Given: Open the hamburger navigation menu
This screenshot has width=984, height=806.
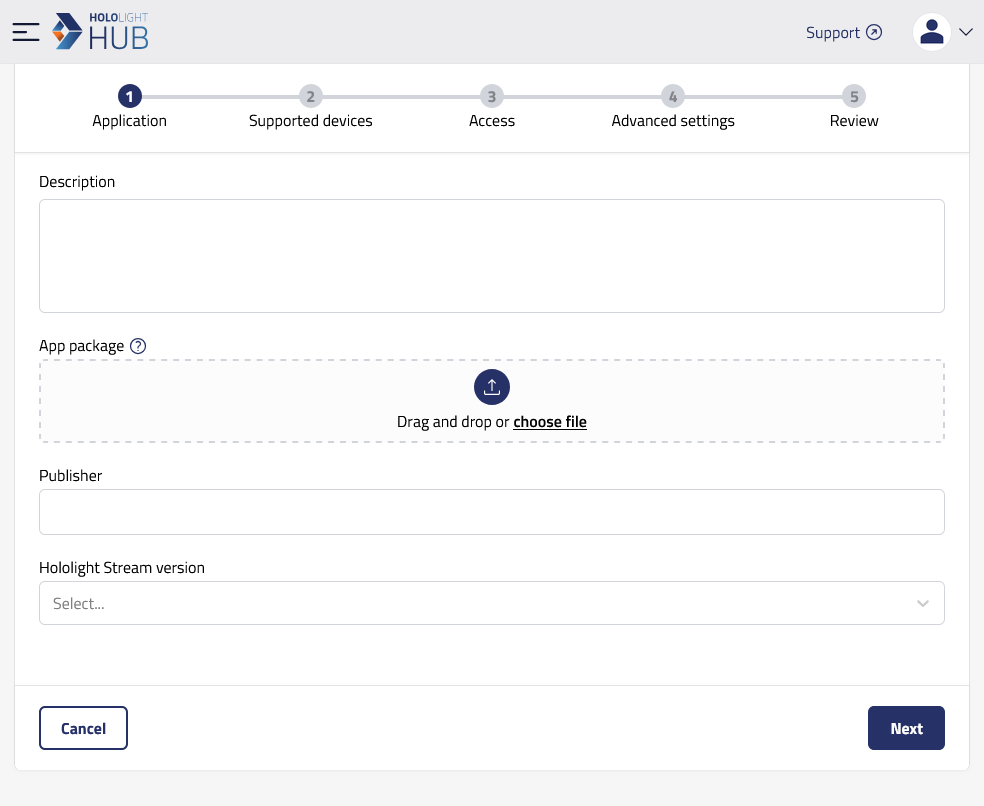Looking at the screenshot, I should (x=26, y=32).
